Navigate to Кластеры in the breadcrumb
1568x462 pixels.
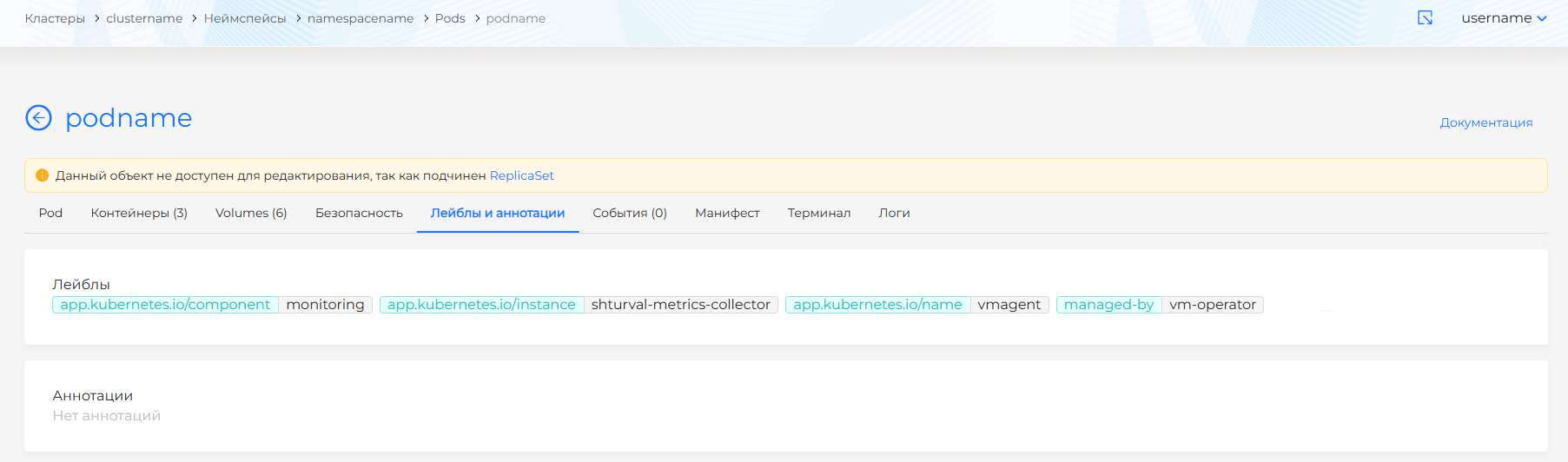point(55,18)
